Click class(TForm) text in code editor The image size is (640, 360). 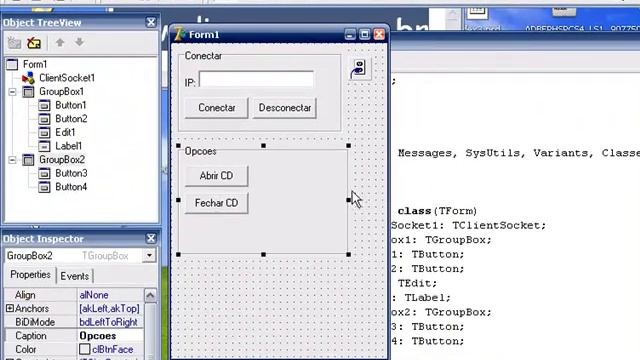pyautogui.click(x=438, y=211)
